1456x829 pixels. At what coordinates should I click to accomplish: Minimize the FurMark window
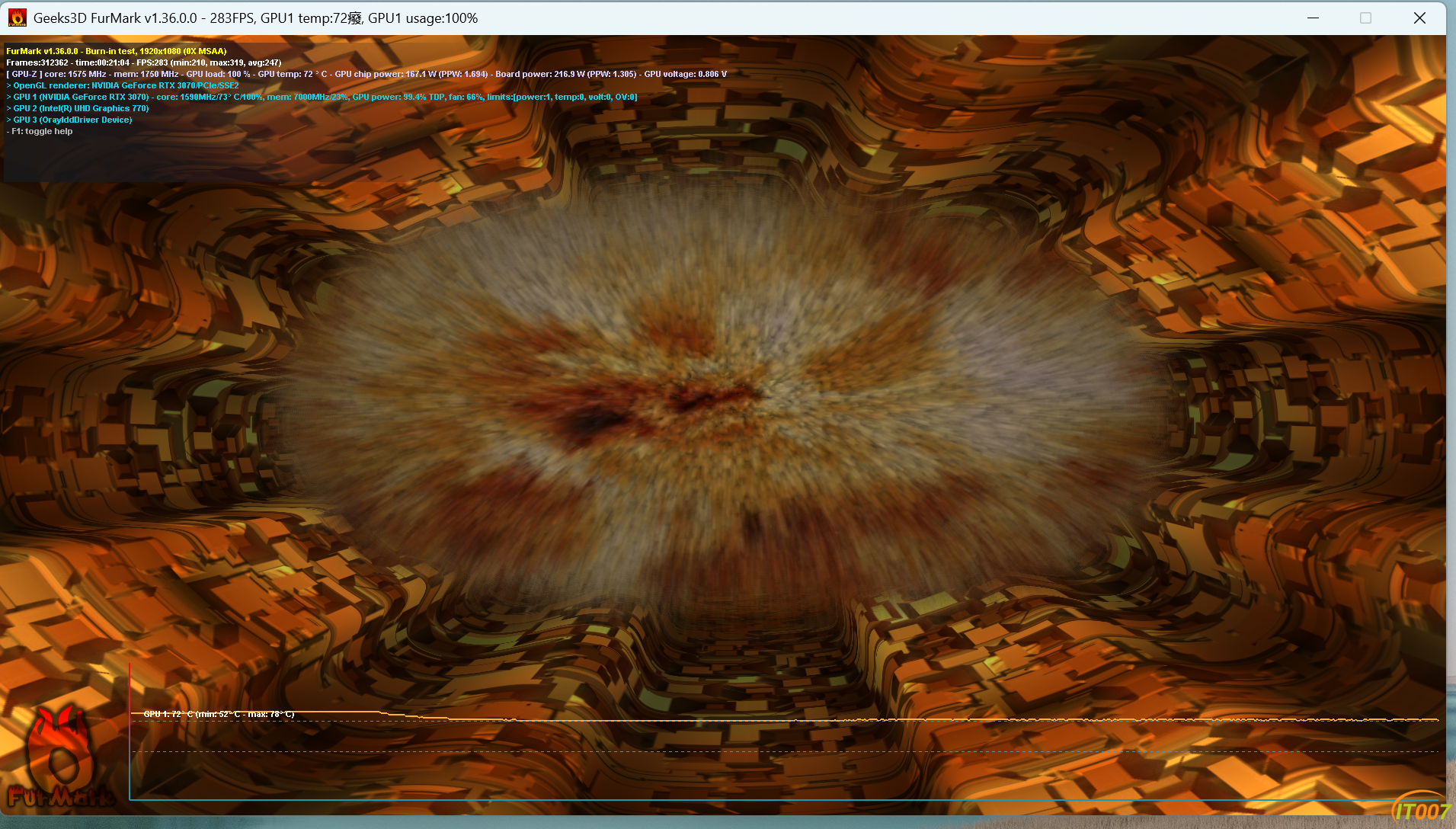(x=1313, y=18)
